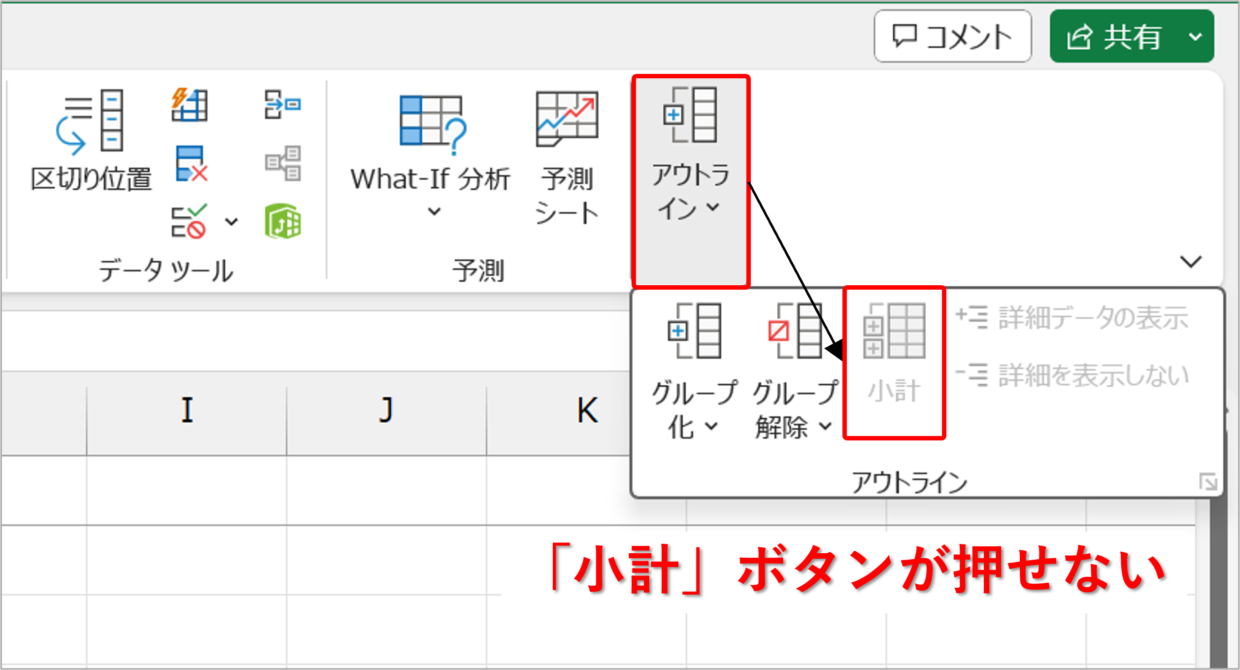Click the Data Validation icon
The width and height of the screenshot is (1240, 670).
tap(189, 220)
